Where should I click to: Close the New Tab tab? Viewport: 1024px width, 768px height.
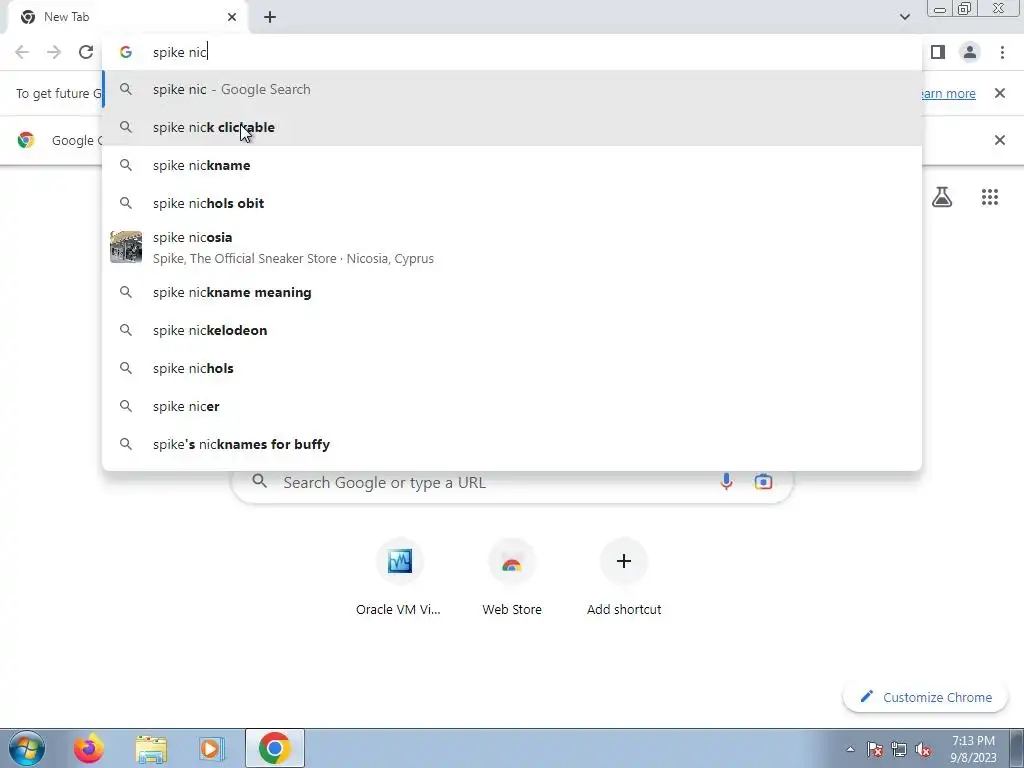pyautogui.click(x=232, y=17)
